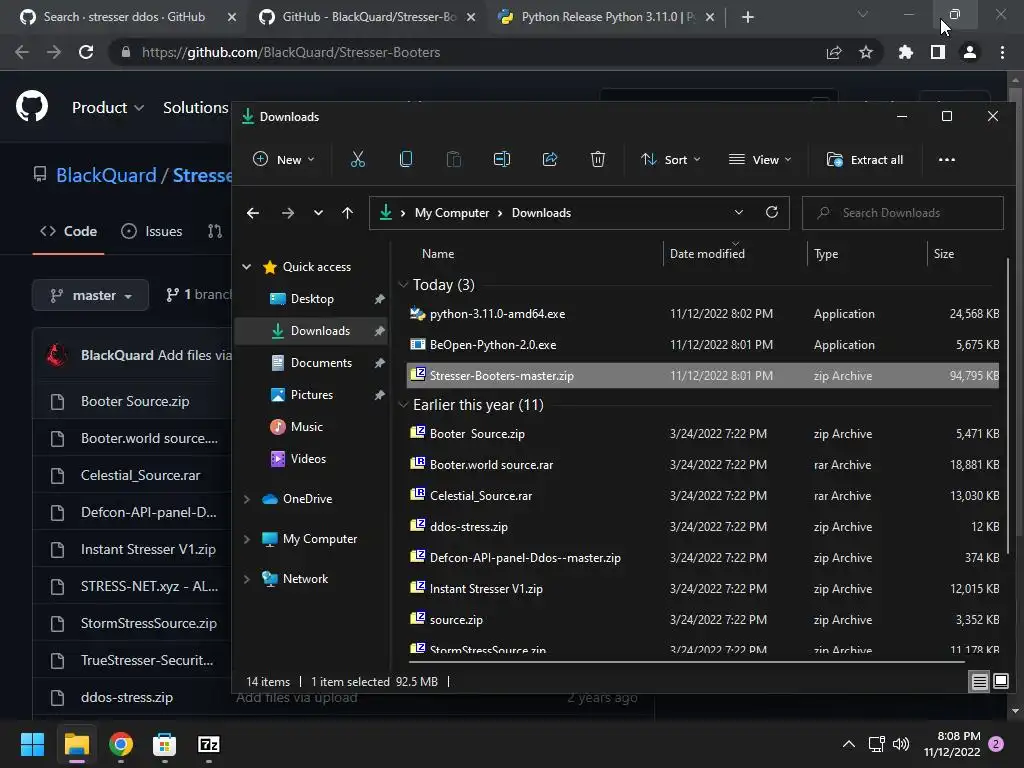Image resolution: width=1024 pixels, height=768 pixels.
Task: Open StormStressSource.zip in GitHub list
Action: [149, 623]
